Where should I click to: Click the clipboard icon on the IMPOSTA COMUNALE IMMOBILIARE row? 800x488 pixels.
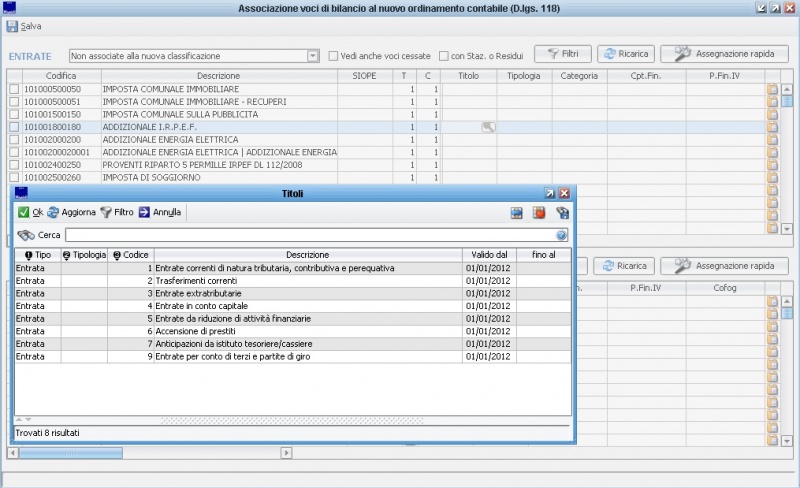(772, 89)
